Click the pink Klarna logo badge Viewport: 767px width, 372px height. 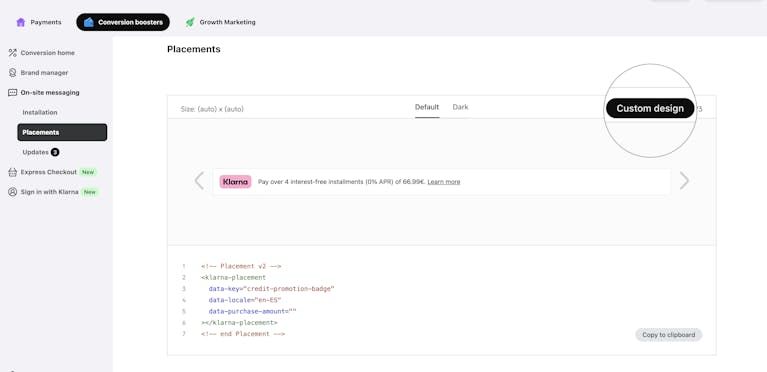pyautogui.click(x=235, y=182)
